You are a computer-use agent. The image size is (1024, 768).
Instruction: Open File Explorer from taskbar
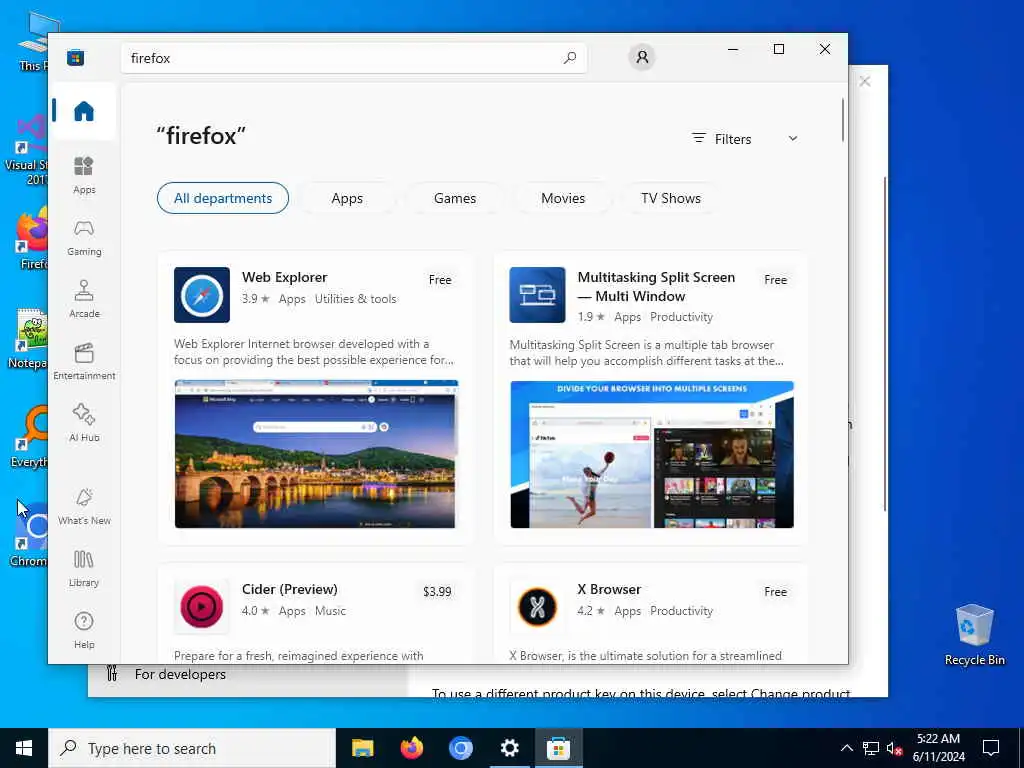click(x=362, y=748)
